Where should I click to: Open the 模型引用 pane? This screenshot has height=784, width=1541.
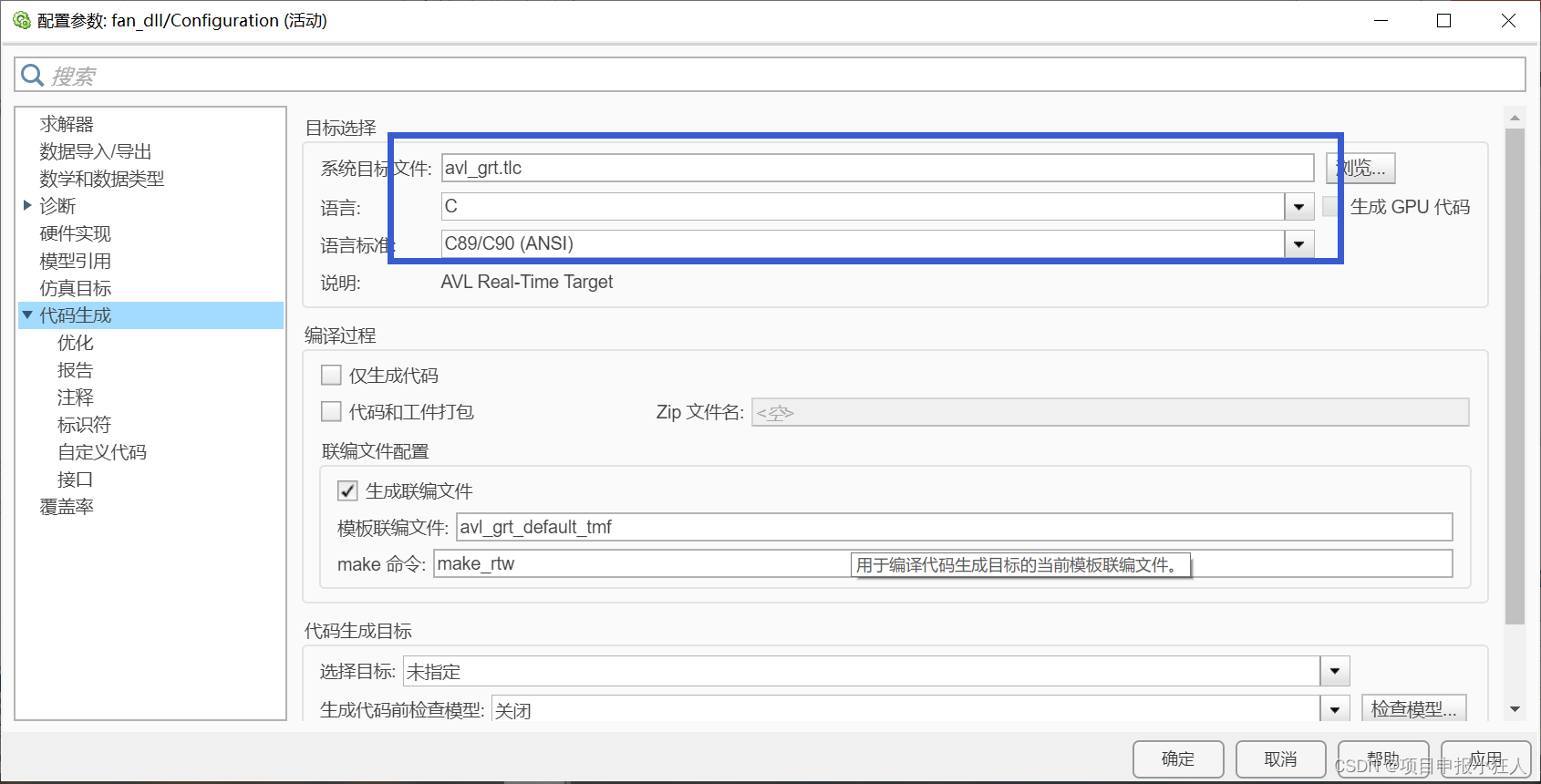pyautogui.click(x=76, y=261)
